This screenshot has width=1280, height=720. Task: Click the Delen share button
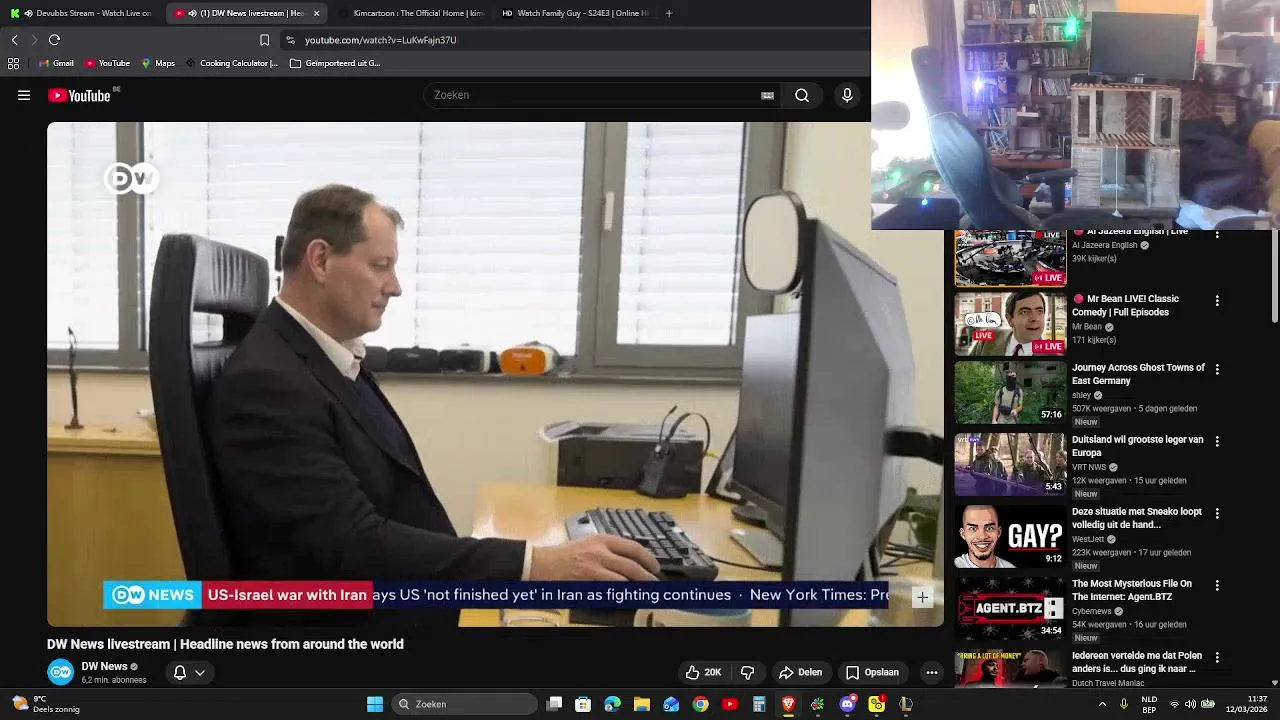point(801,672)
